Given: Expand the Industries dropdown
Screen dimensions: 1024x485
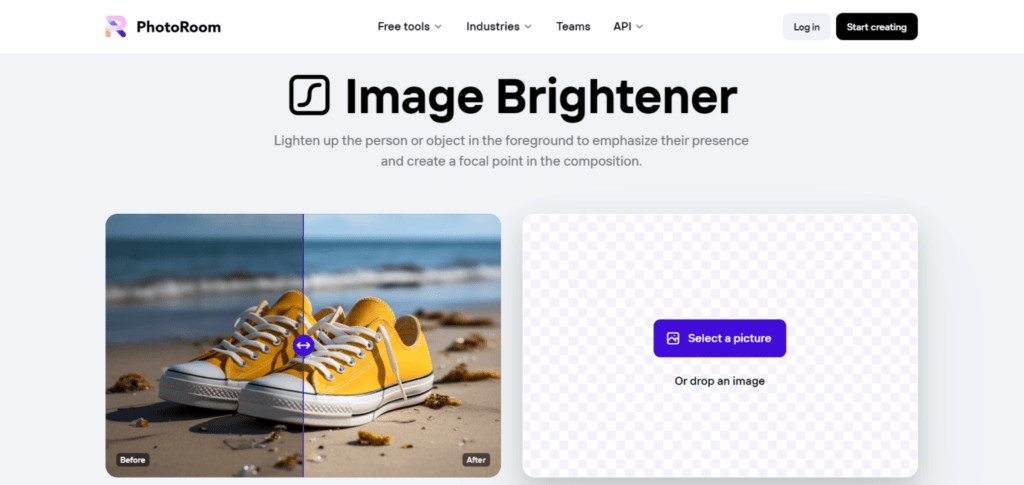Looking at the screenshot, I should click(x=492, y=27).
